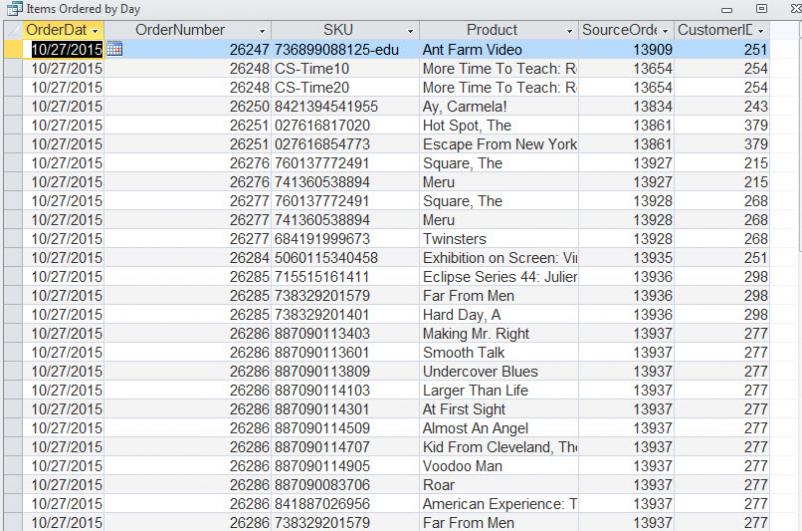
Task: Click SKU cell 887090083706
Action: (345, 485)
